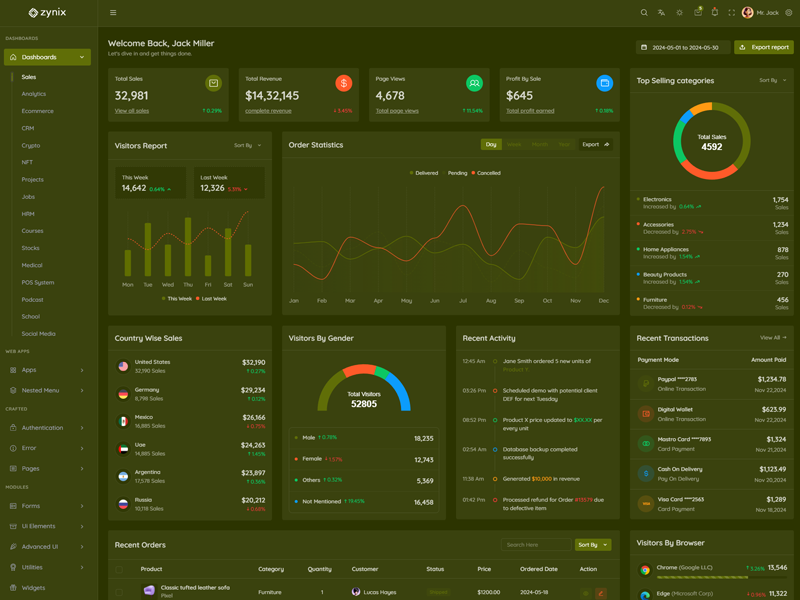Viewport: 800px width, 600px height.
Task: Switch Order Statistics to the Month tab
Action: coord(539,144)
